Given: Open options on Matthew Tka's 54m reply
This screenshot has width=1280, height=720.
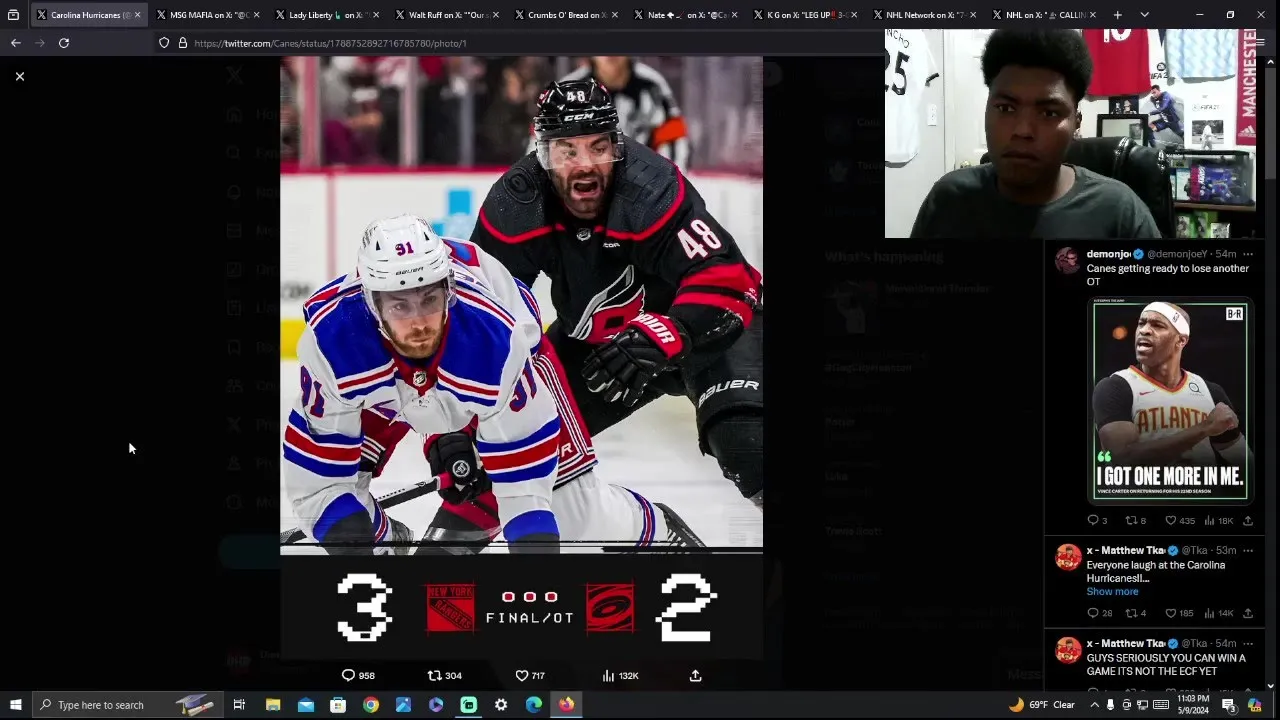Looking at the screenshot, I should [1247, 643].
